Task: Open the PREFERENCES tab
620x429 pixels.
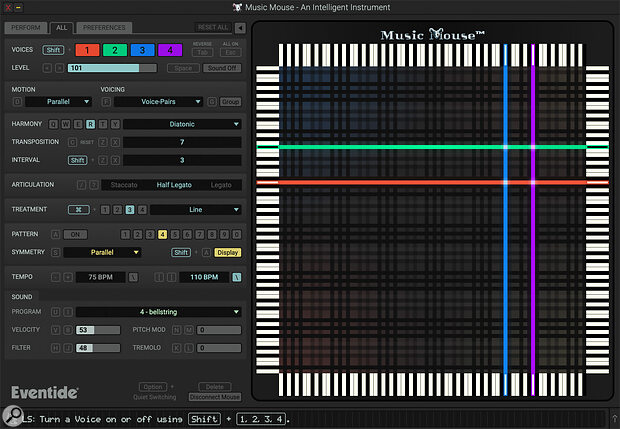Action: (104, 28)
